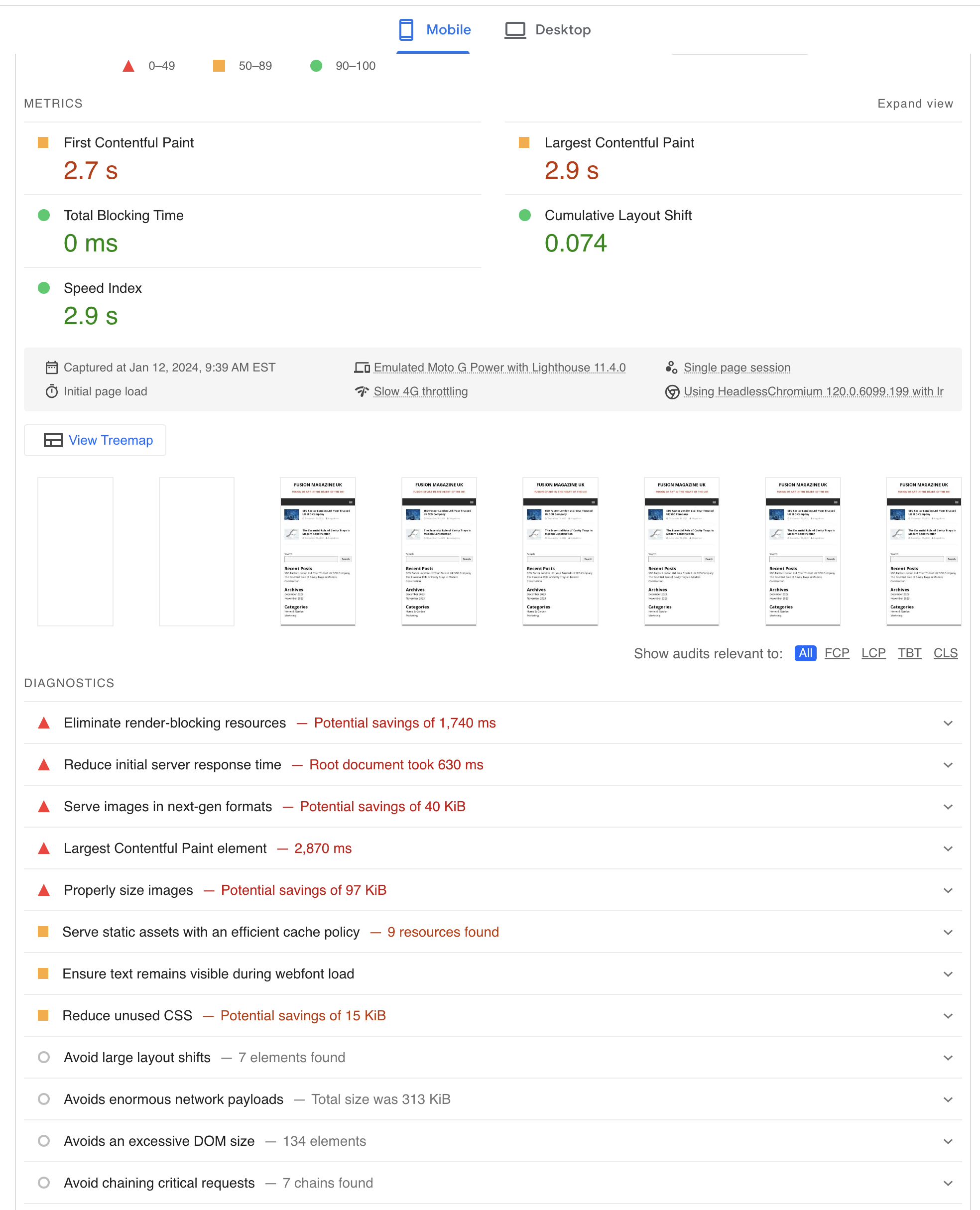Expand Reduce unused CSS audit
The height and width of the screenshot is (1210, 980).
[x=492, y=1015]
